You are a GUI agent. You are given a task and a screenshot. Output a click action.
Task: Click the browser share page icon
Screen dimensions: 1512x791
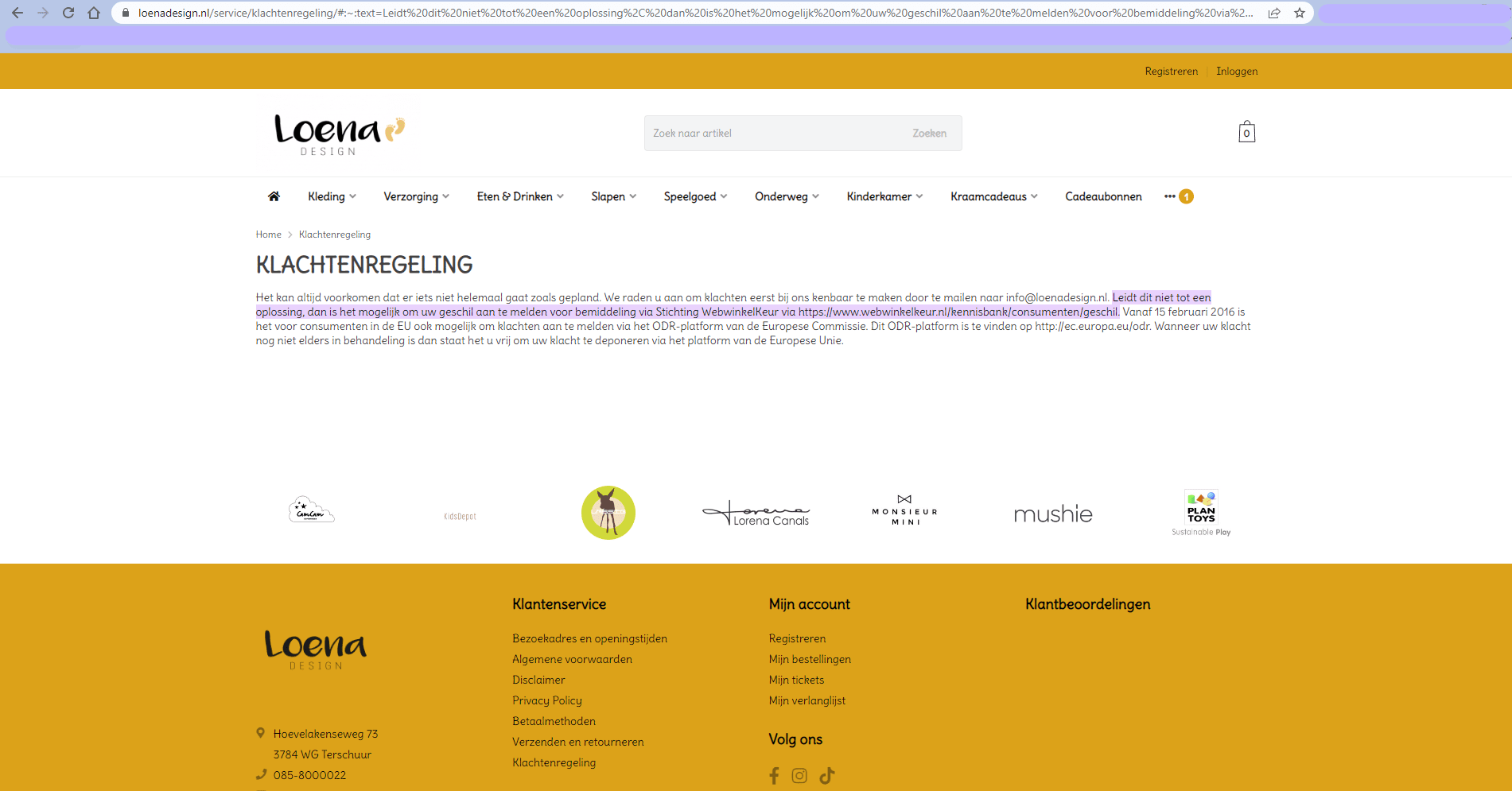[x=1274, y=13]
